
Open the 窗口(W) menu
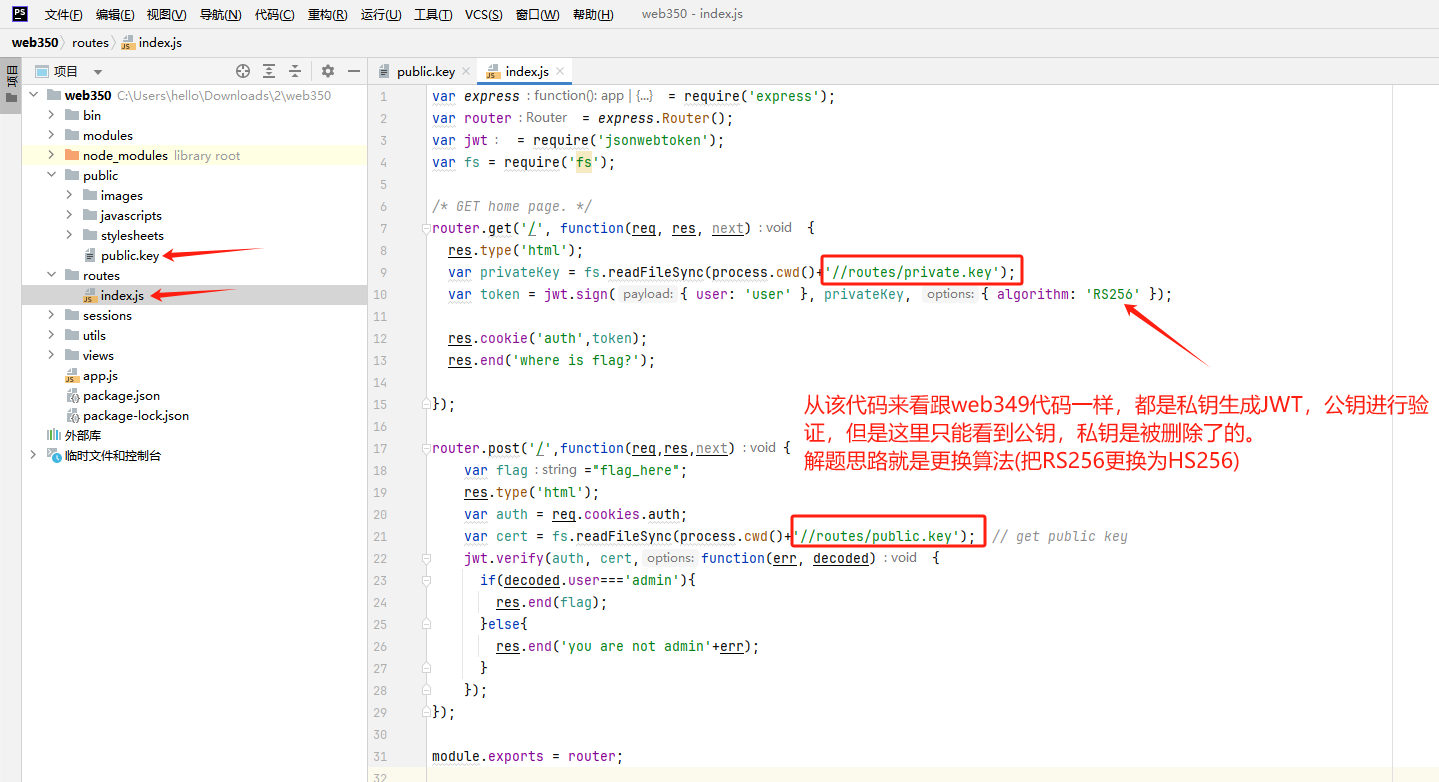[538, 15]
